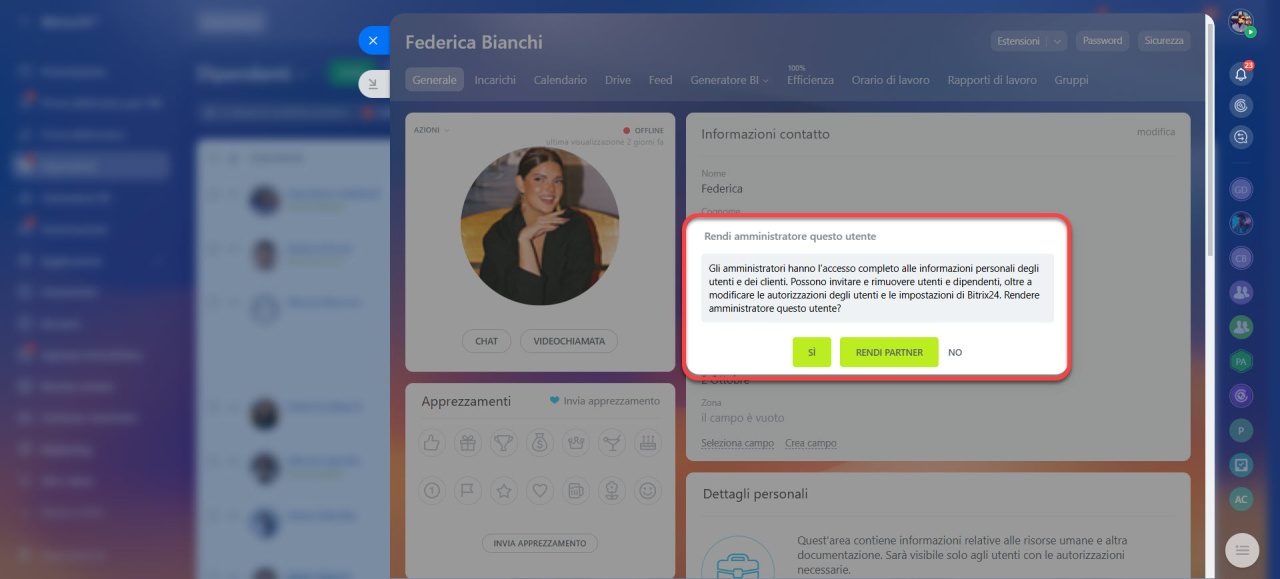Open notifications bell with 23 badge
Image resolution: width=1280 pixels, height=579 pixels.
[1241, 74]
